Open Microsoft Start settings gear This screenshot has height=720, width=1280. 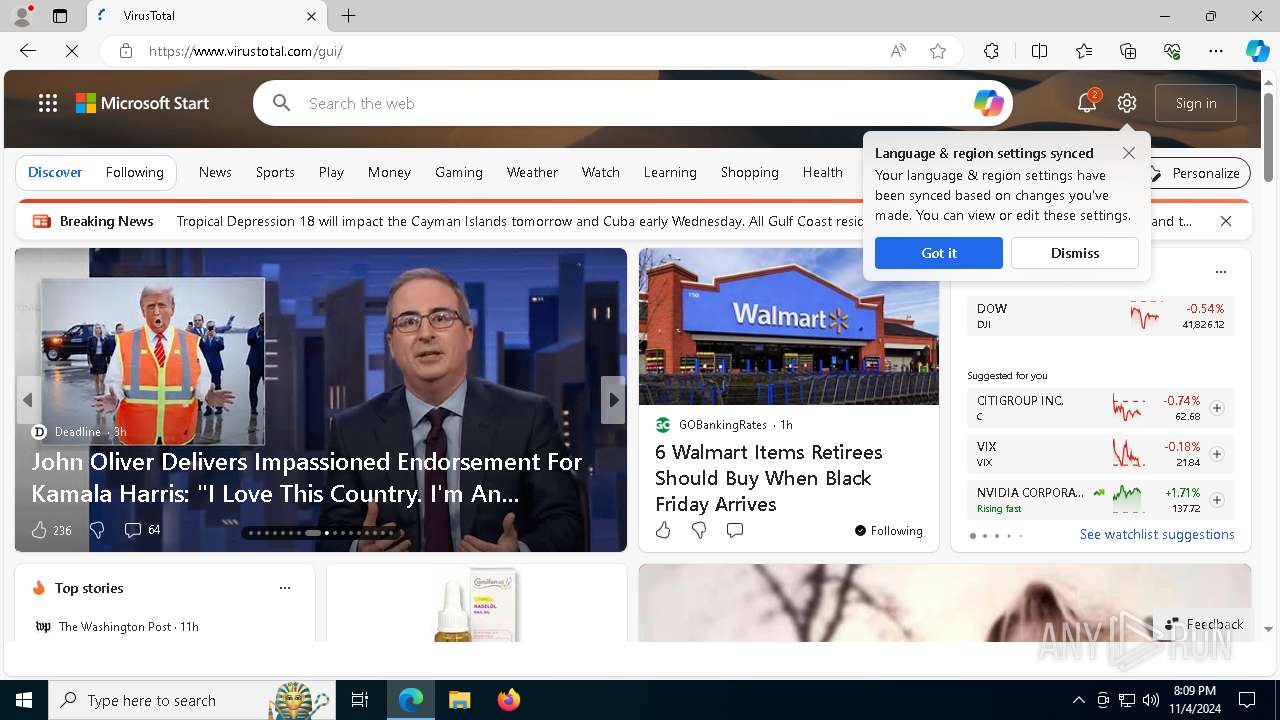click(x=1127, y=103)
